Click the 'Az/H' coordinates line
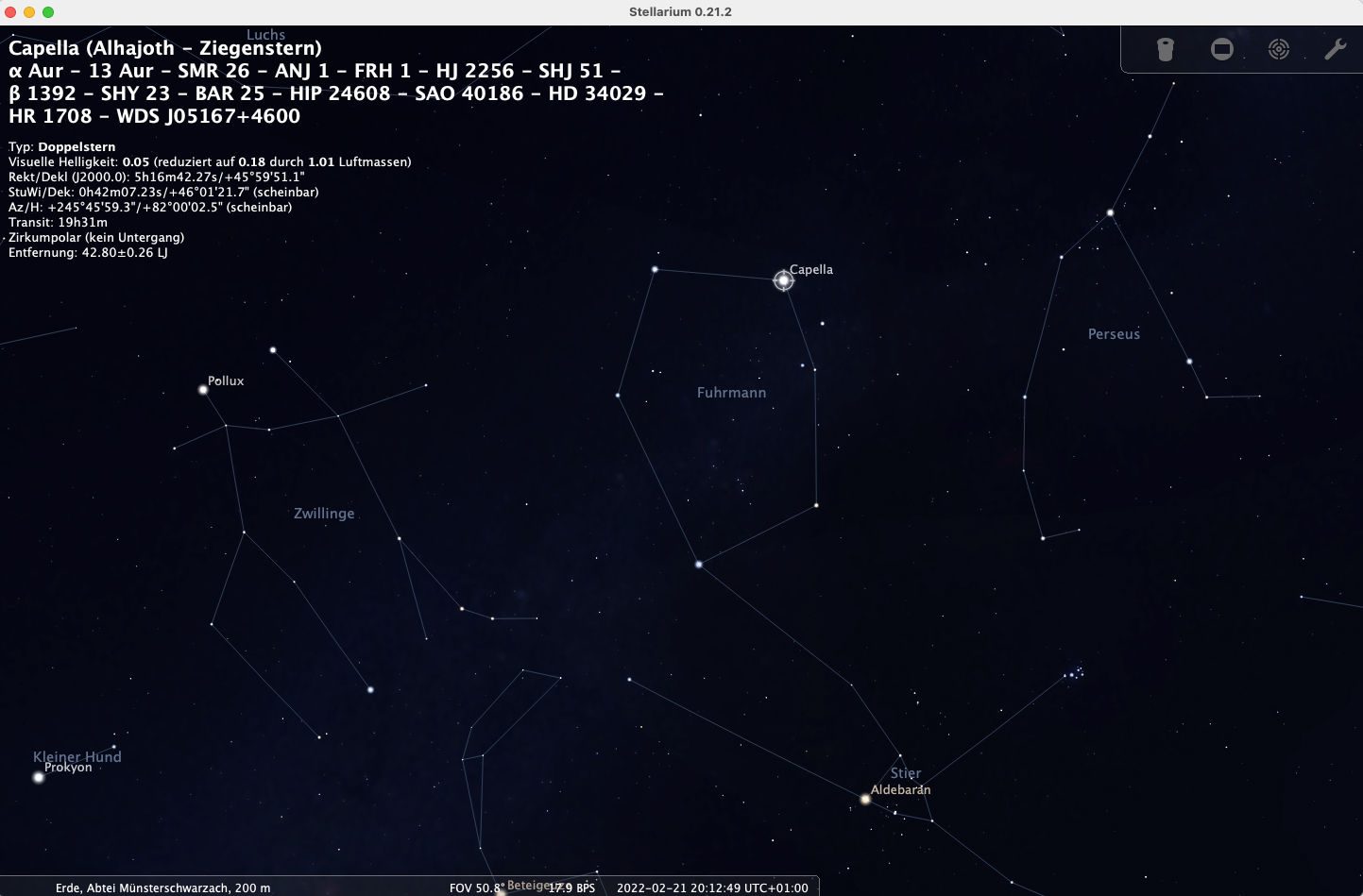This screenshot has height=896, width=1363. pos(150,207)
